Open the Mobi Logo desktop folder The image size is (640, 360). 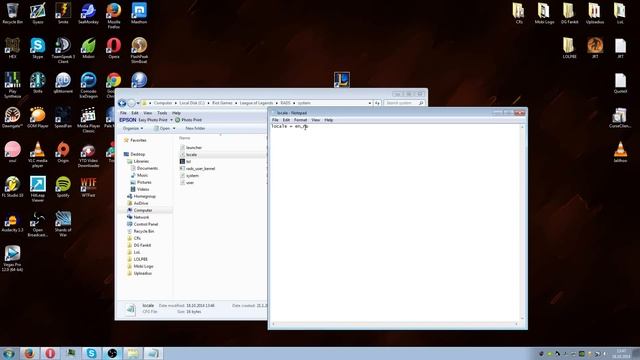[544, 13]
